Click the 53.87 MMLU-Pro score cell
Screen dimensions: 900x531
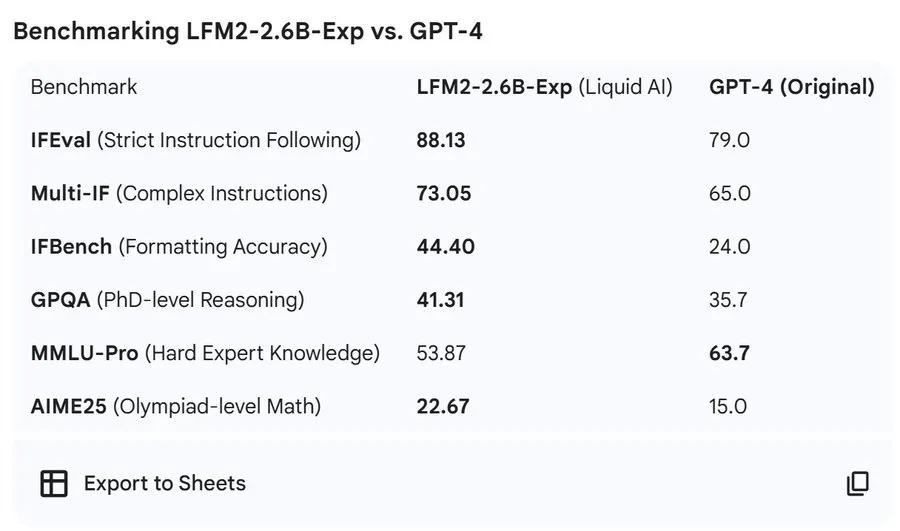pyautogui.click(x=441, y=353)
